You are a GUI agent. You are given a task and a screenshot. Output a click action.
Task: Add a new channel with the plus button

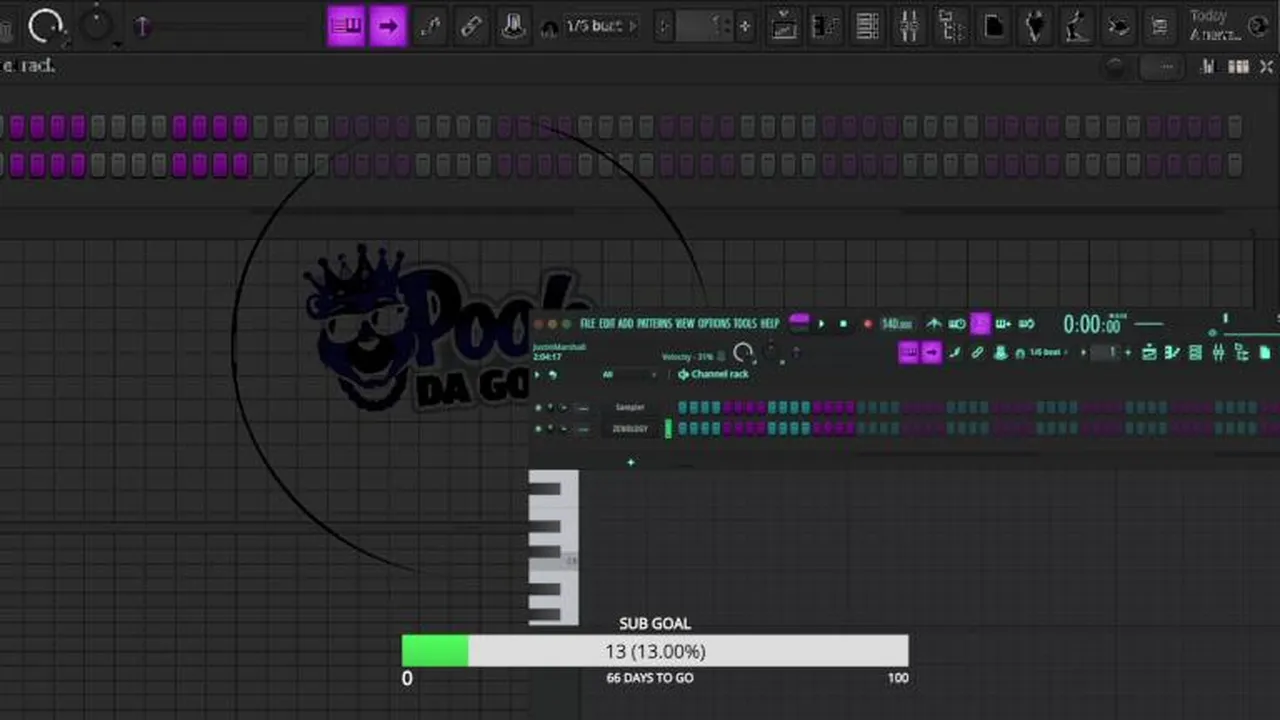pyautogui.click(x=631, y=462)
